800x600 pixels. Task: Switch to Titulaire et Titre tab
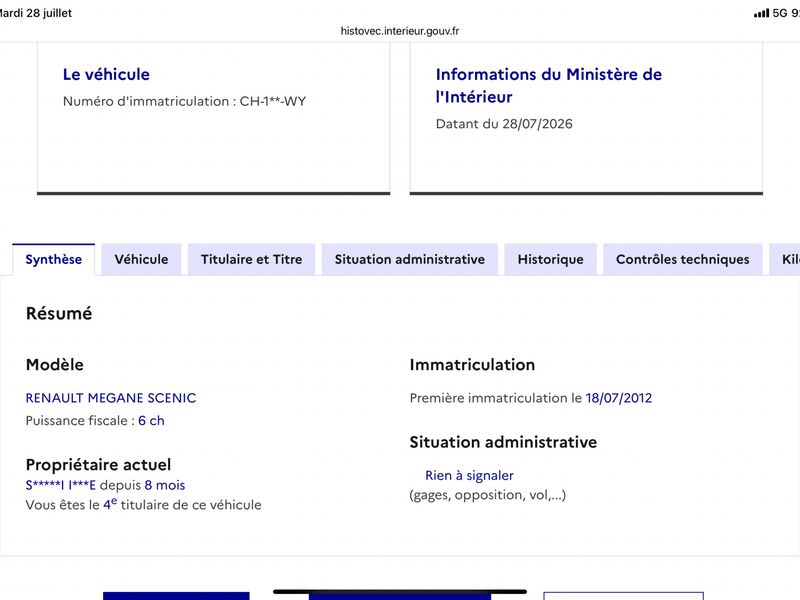(x=252, y=259)
